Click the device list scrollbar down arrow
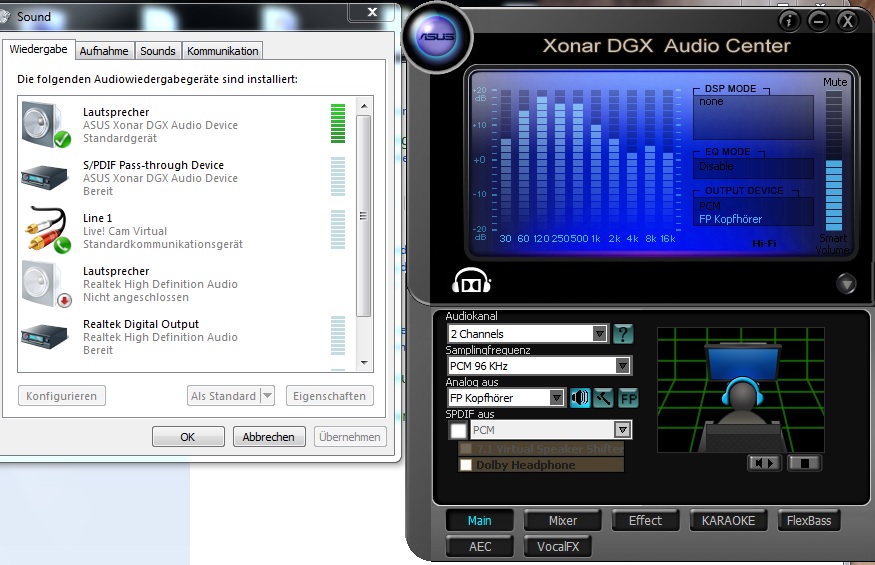The image size is (875, 565). (364, 362)
